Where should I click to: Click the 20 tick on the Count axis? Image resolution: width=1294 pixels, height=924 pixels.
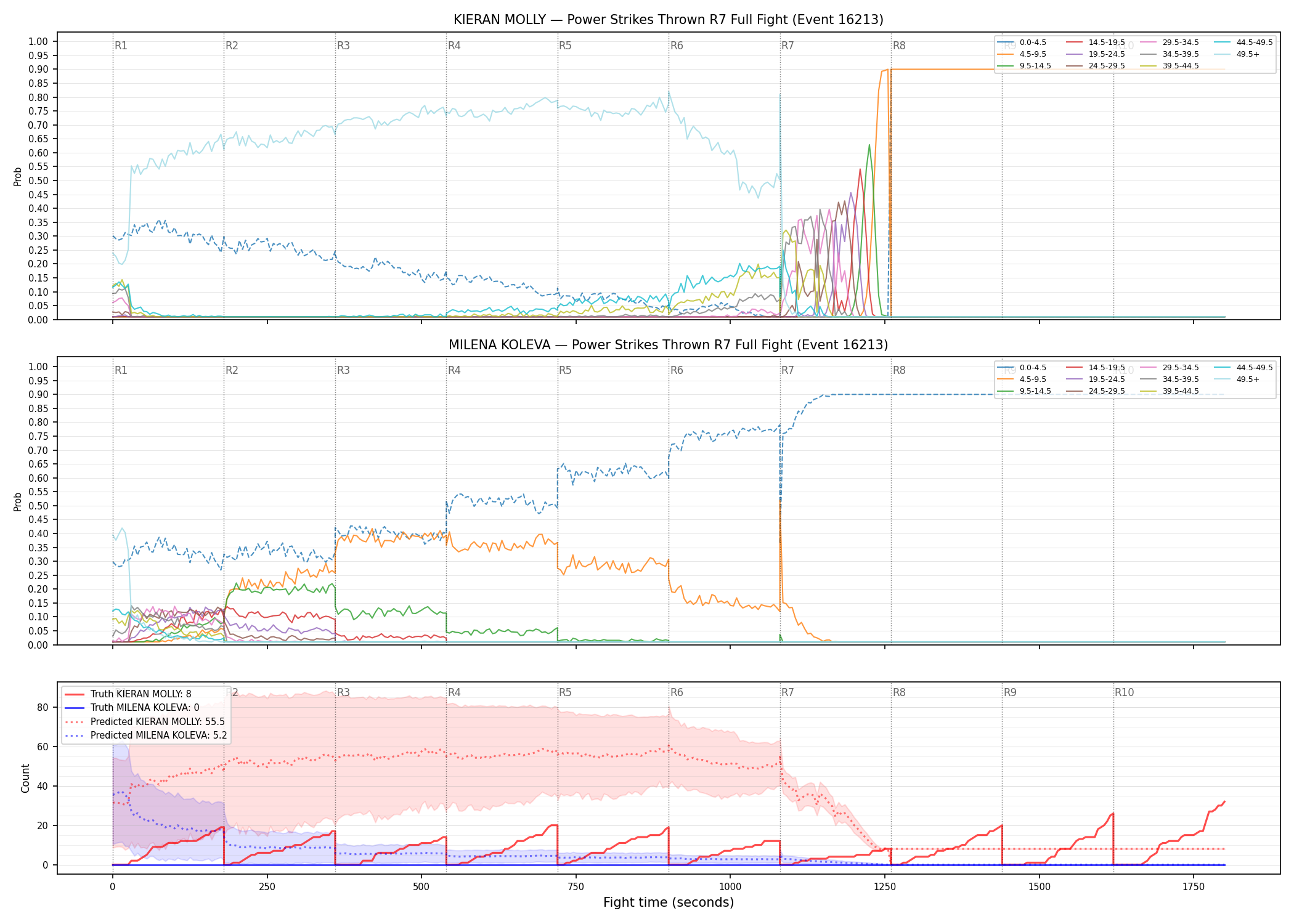click(x=42, y=825)
